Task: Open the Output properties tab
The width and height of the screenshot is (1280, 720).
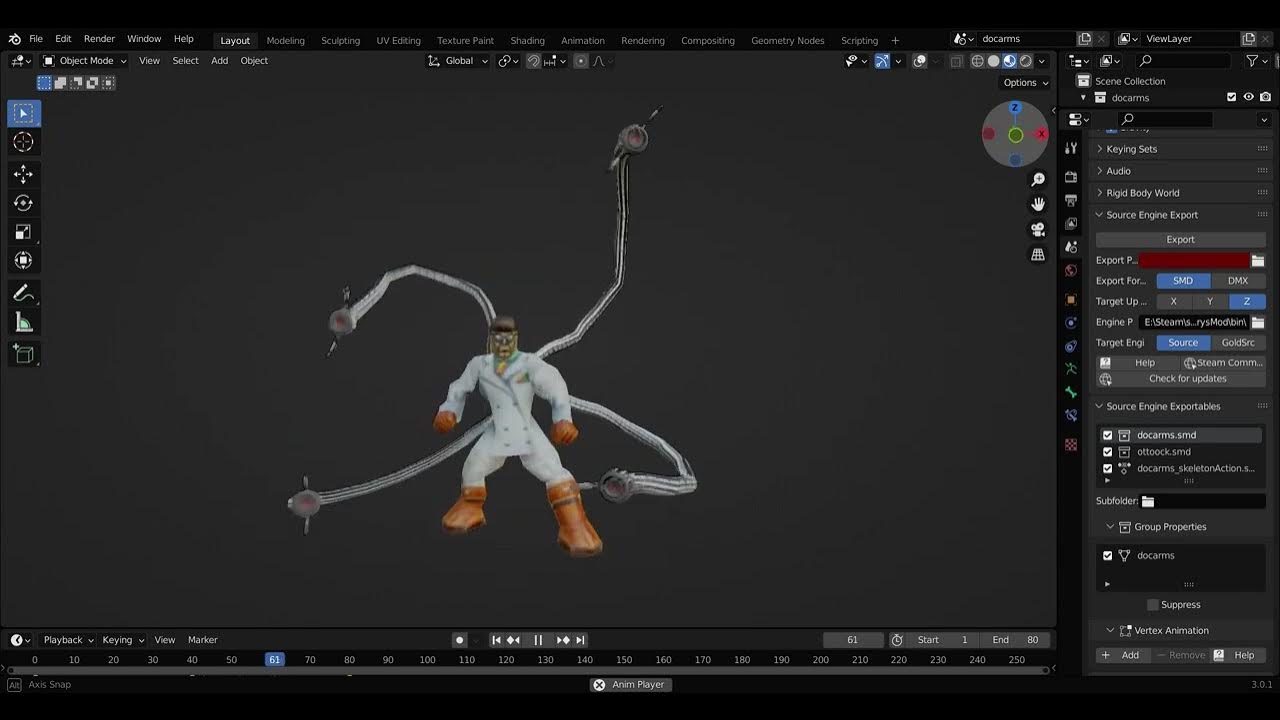Action: pyautogui.click(x=1071, y=201)
